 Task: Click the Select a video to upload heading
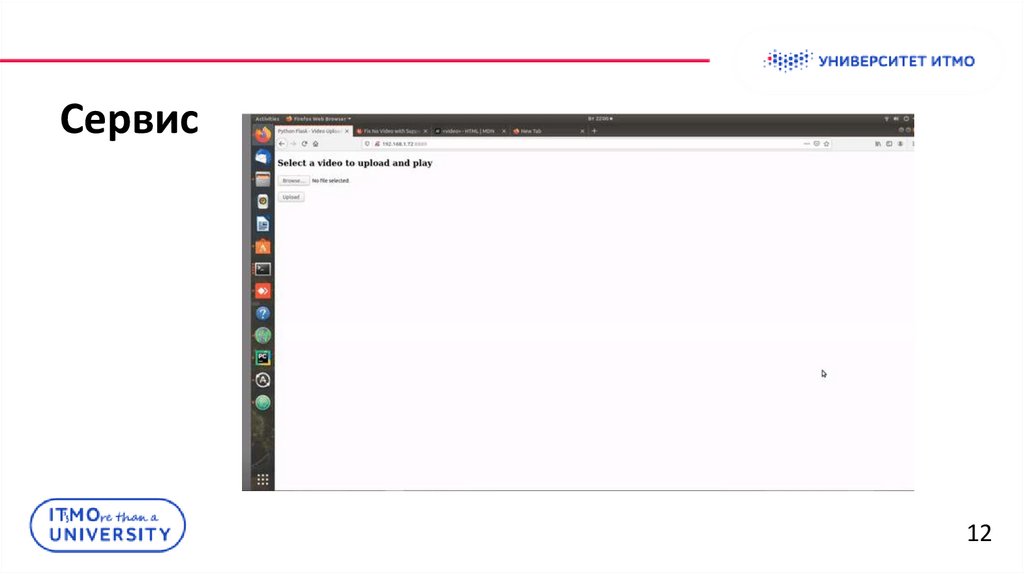tap(355, 163)
